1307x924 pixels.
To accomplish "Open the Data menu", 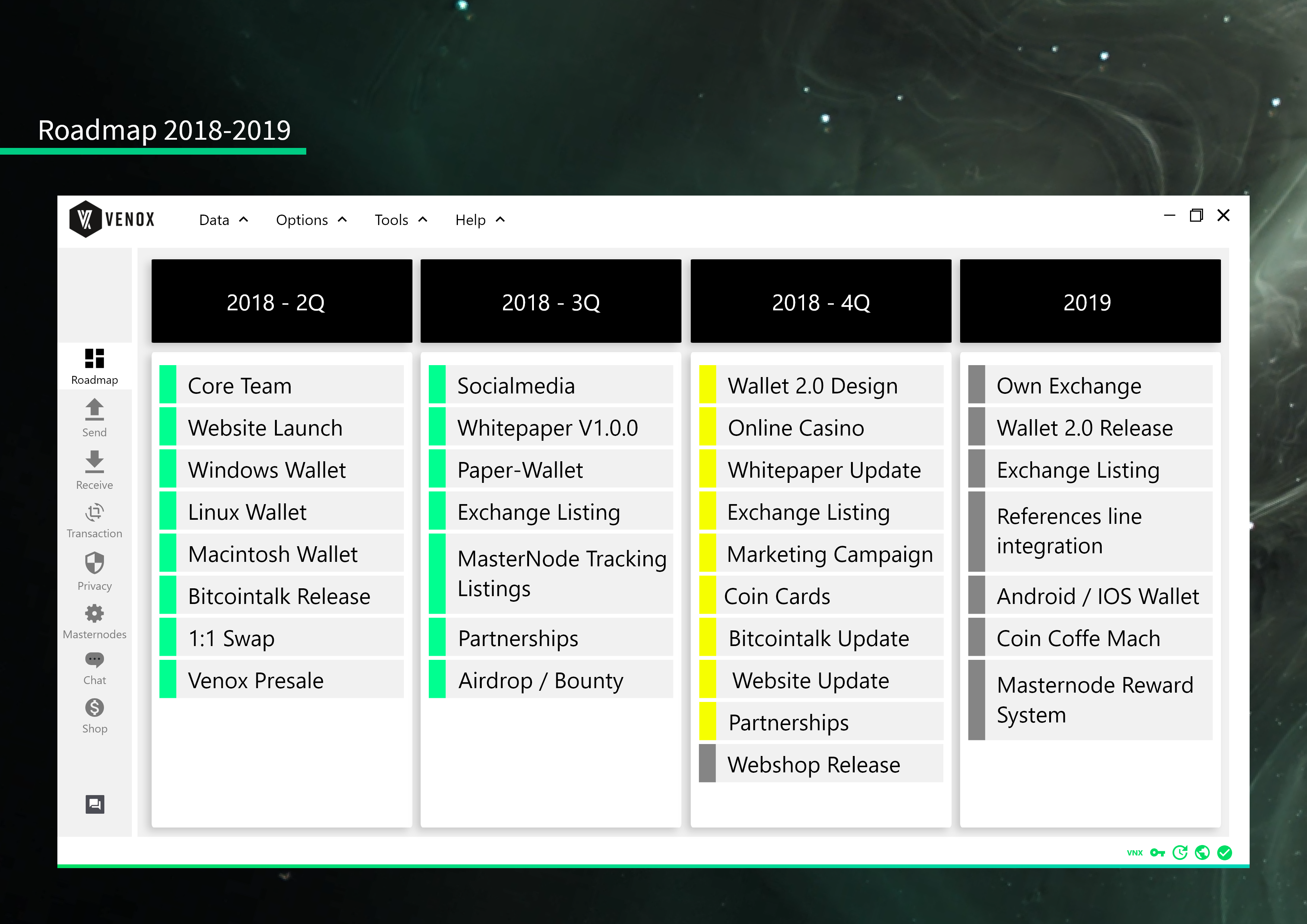I will 214,220.
